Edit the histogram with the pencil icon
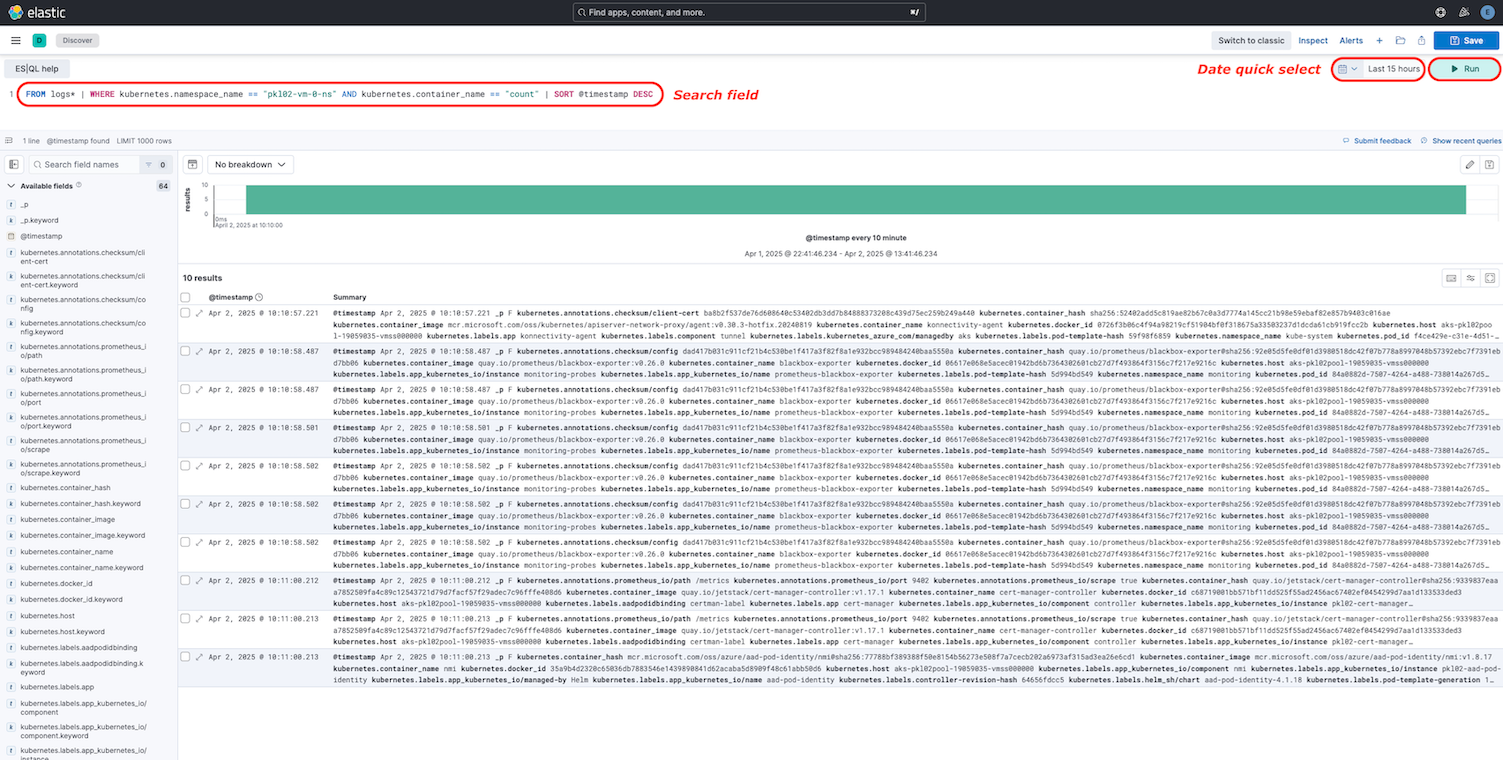This screenshot has width=1503, height=760. coord(1469,163)
